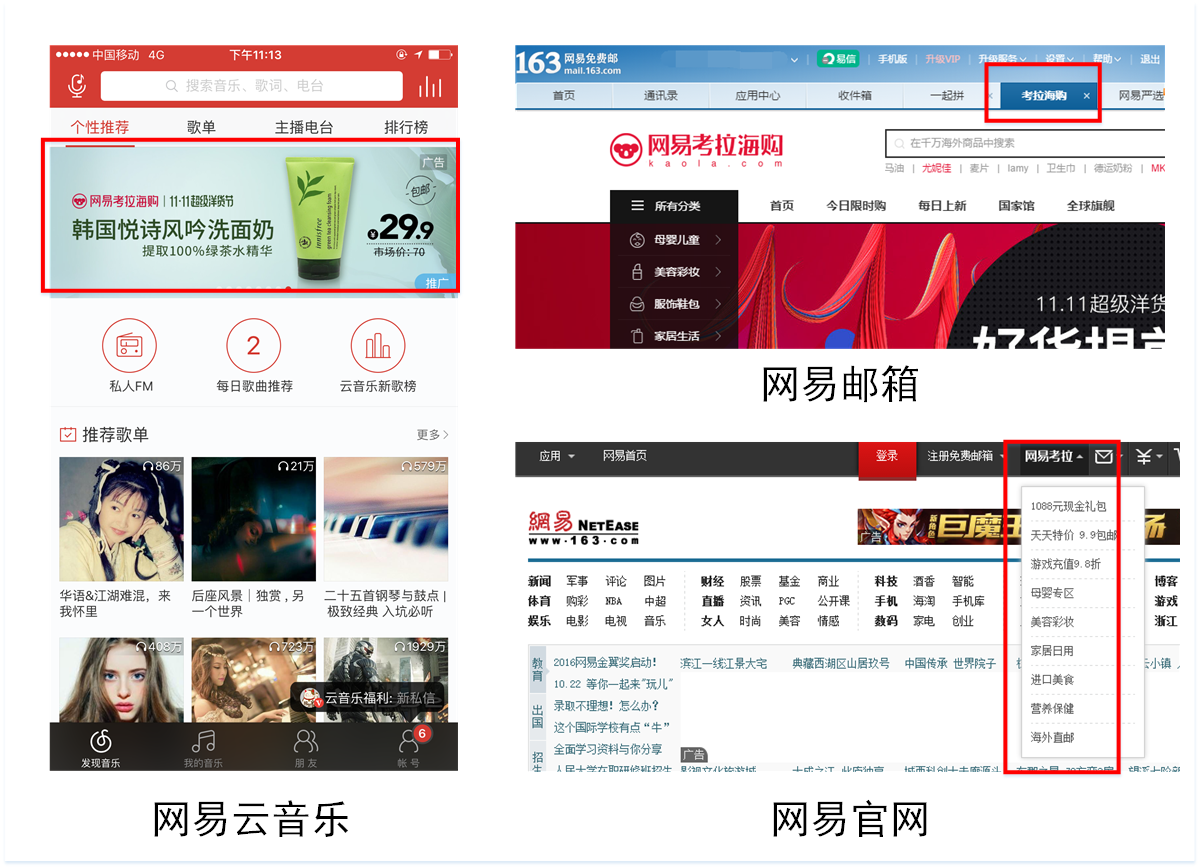Switch to 排行榜 tab
The height and width of the screenshot is (868, 1200).
pyautogui.click(x=406, y=127)
